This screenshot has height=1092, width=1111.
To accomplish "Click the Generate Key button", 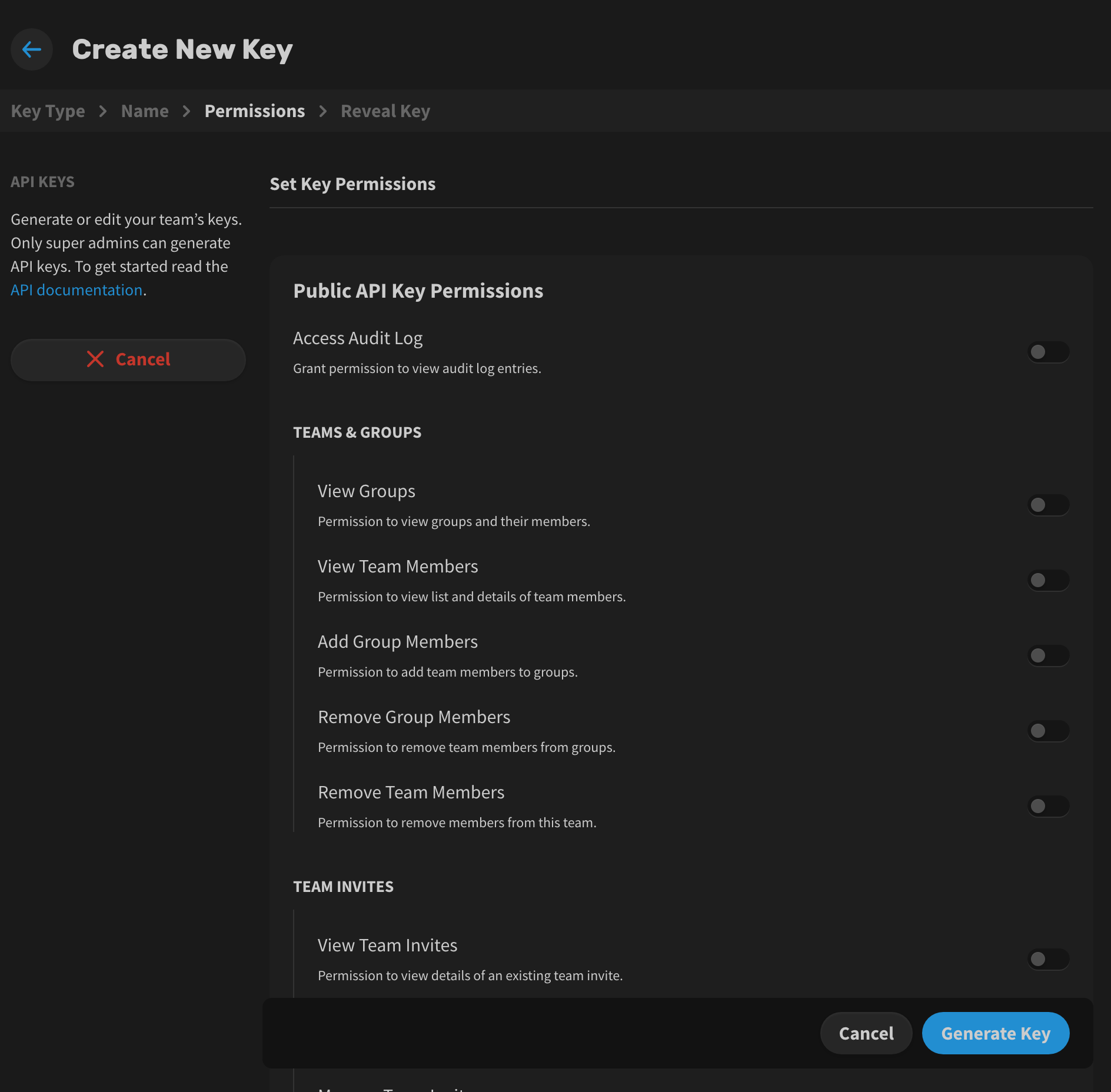I will click(996, 1033).
